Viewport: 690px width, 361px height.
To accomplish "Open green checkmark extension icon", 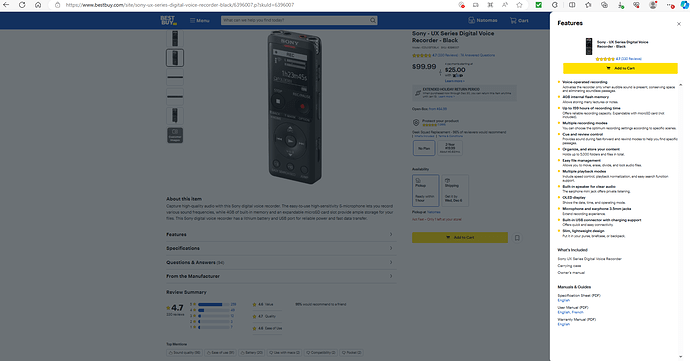I will tap(539, 5).
